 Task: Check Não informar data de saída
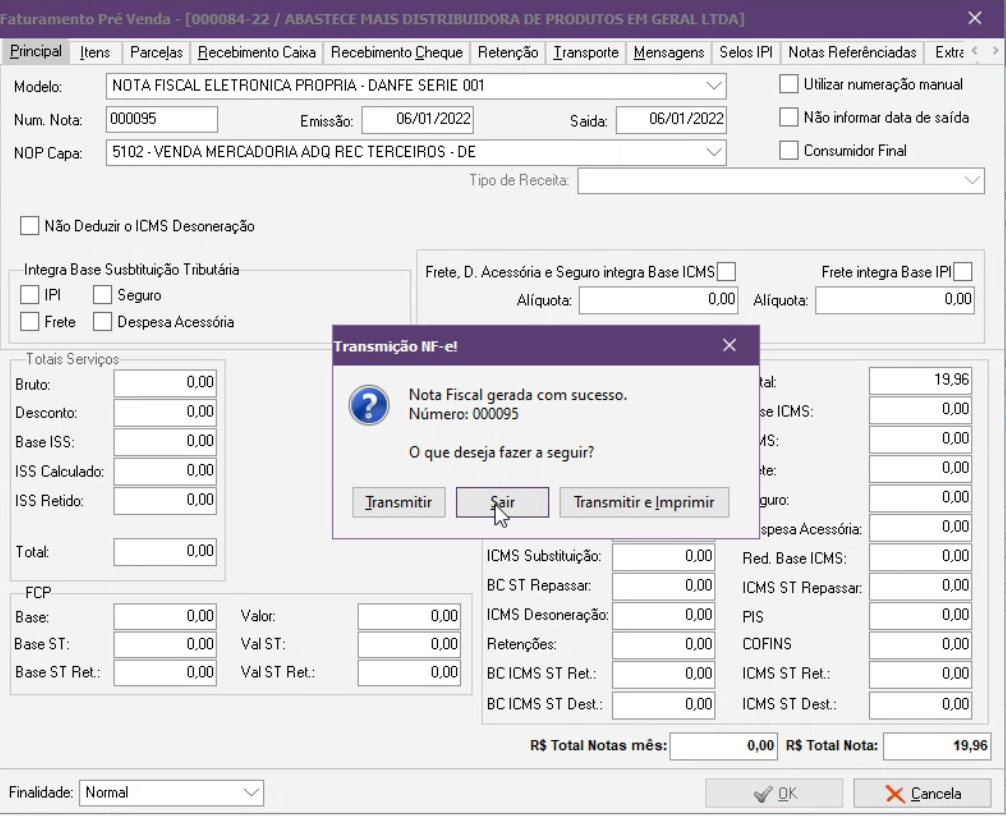(789, 118)
